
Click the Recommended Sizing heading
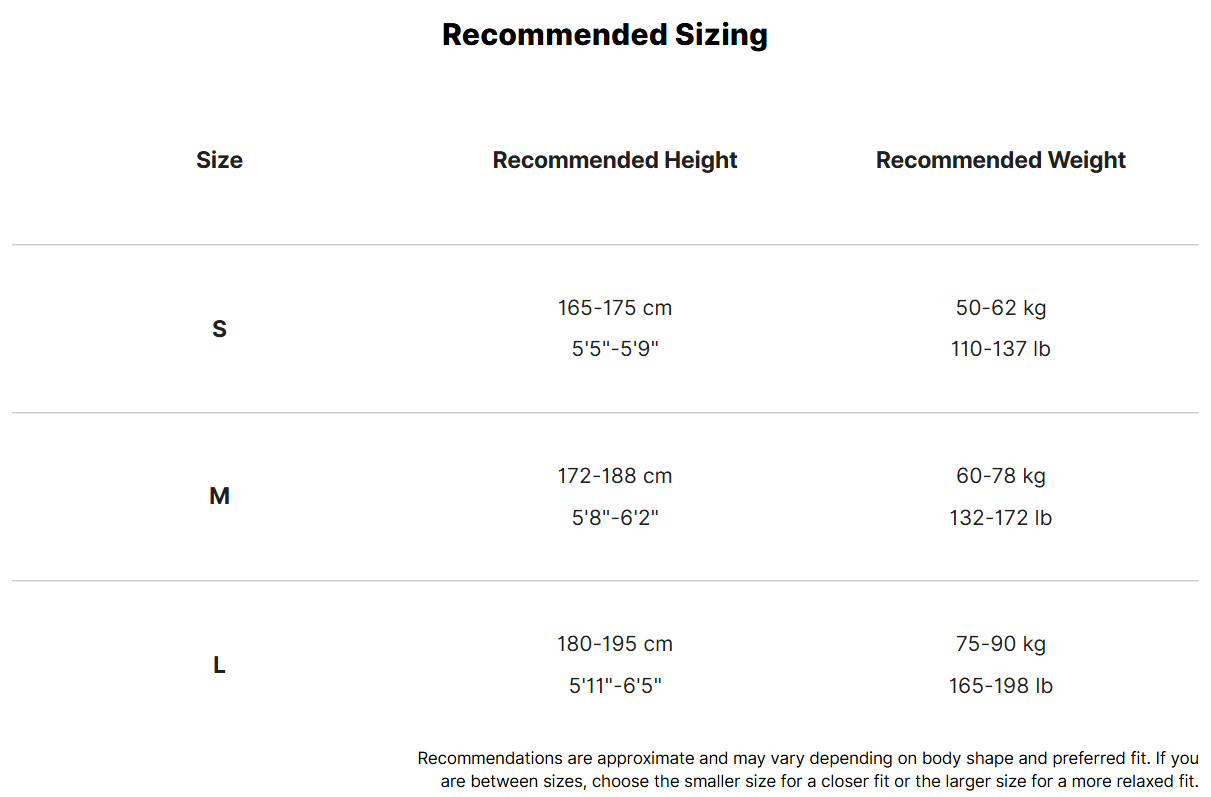pos(605,35)
